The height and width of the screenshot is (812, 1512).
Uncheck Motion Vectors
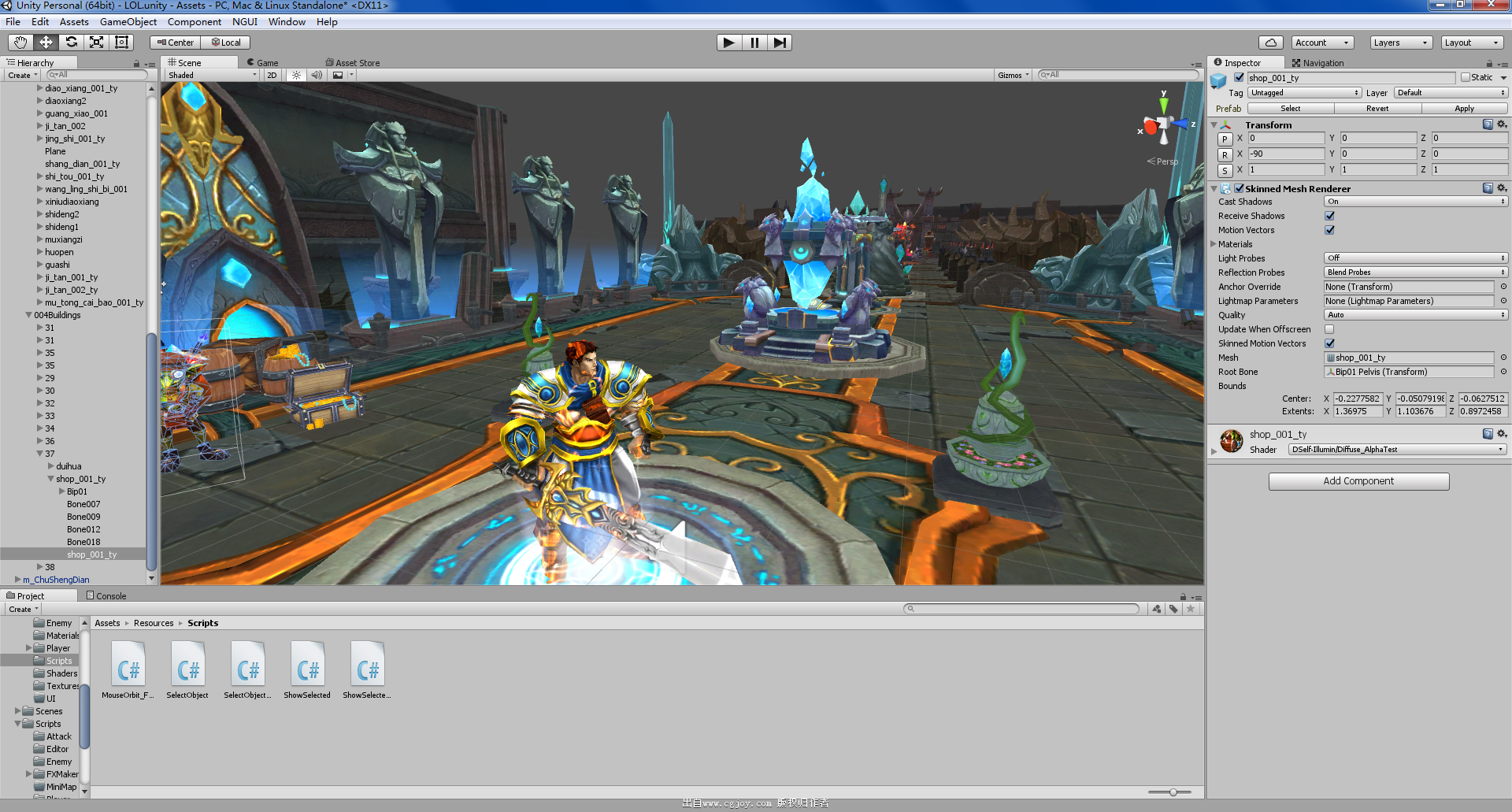(1329, 230)
